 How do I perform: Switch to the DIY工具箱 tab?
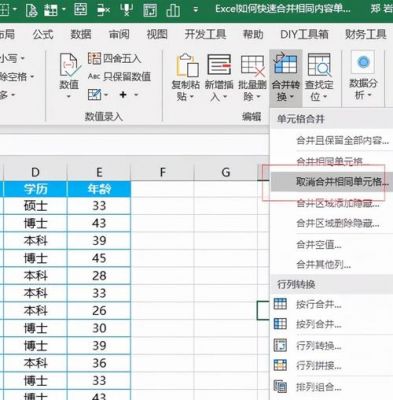304,34
